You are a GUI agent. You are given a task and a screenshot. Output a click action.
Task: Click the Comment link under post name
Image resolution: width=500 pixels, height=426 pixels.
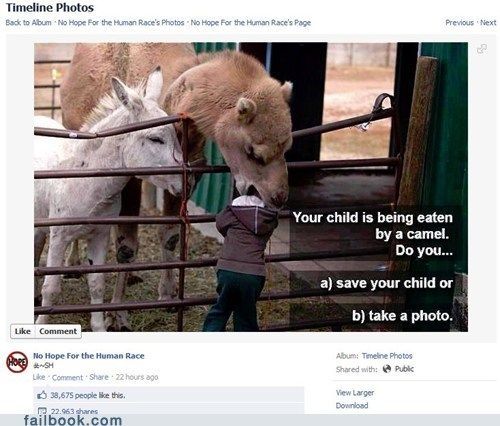point(67,377)
